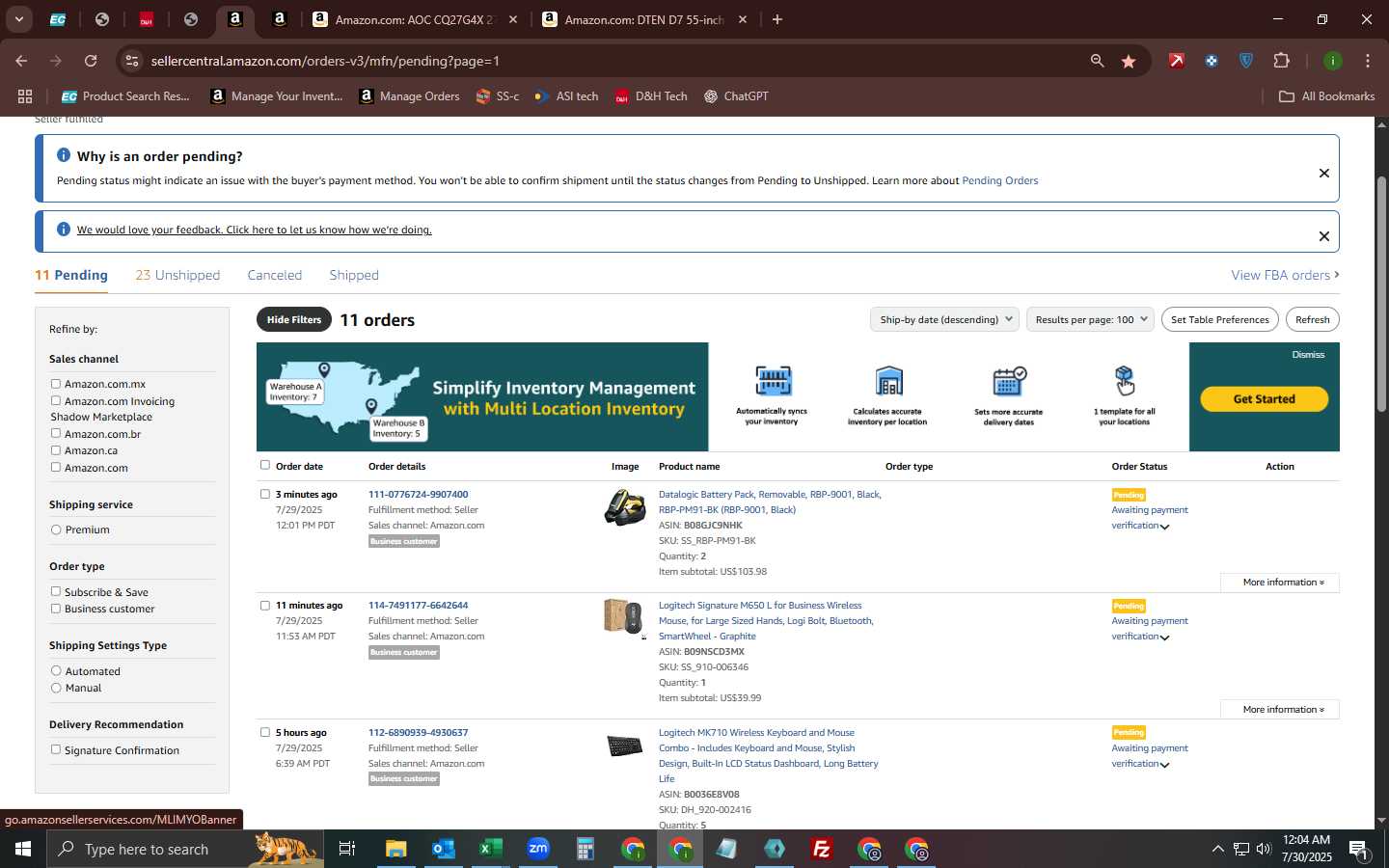Screen dimensions: 1389x868
Task: Open Outlook from taskbar
Action: [x=444, y=849]
